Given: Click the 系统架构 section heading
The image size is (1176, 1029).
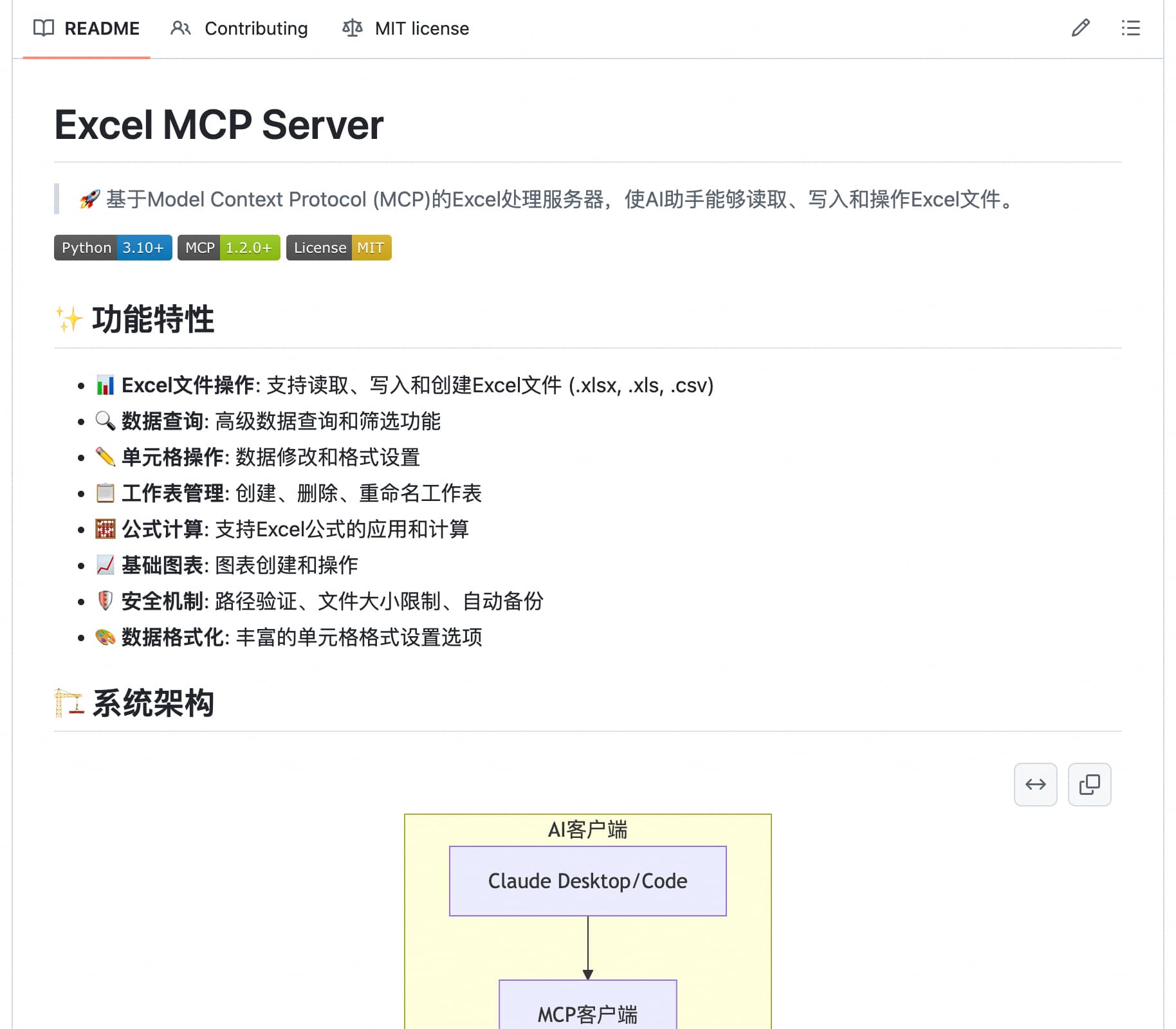Looking at the screenshot, I should click(134, 703).
